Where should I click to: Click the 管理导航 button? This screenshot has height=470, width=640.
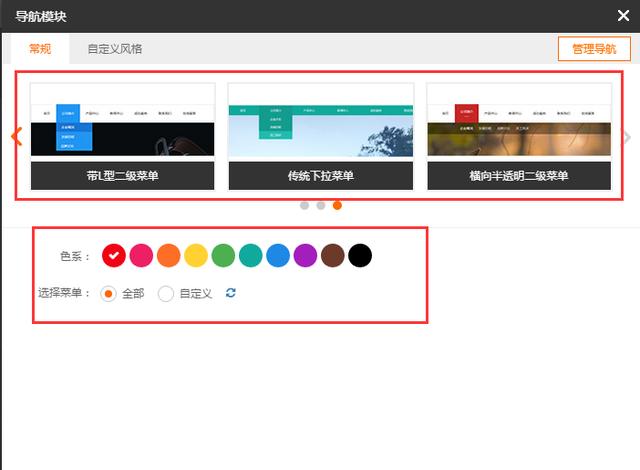[x=594, y=49]
